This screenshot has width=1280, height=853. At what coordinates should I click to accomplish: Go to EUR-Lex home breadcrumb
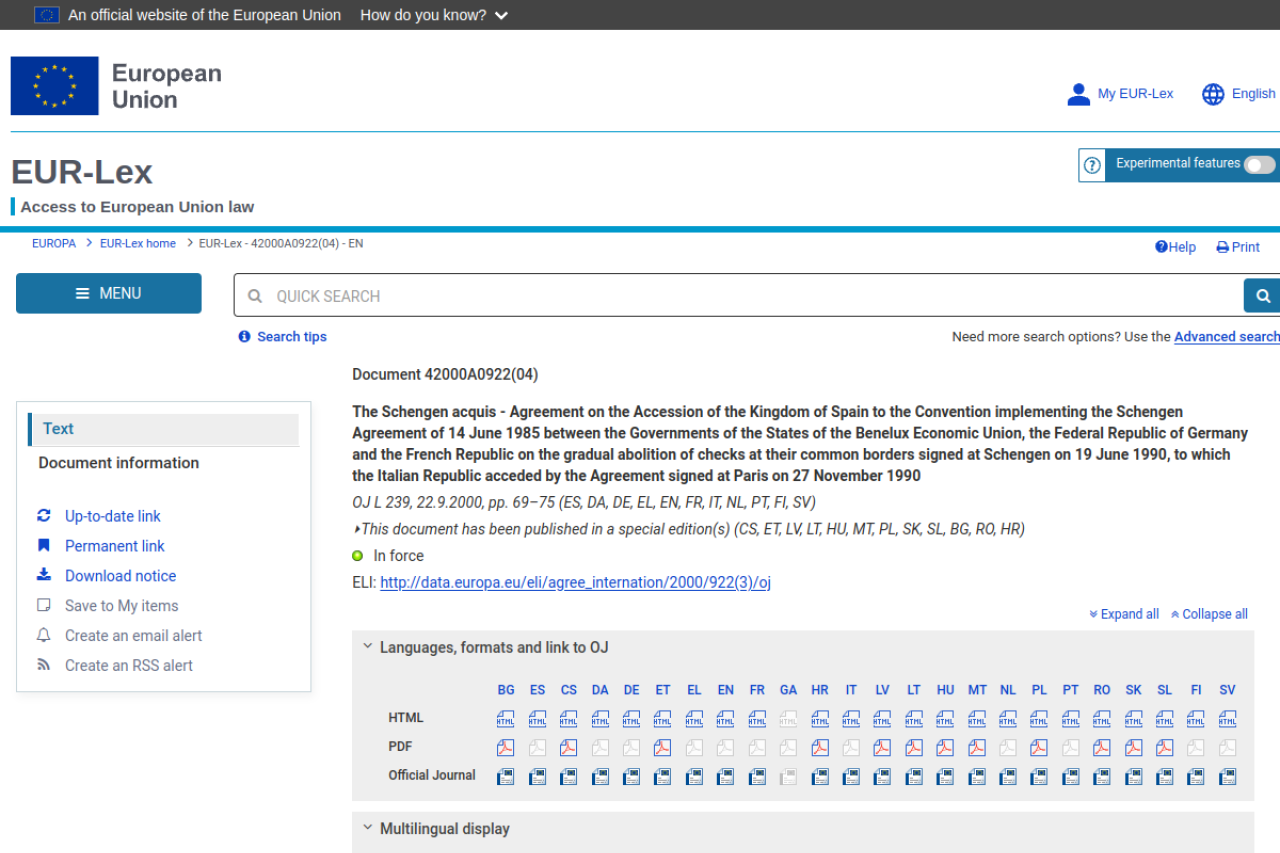pyautogui.click(x=138, y=243)
